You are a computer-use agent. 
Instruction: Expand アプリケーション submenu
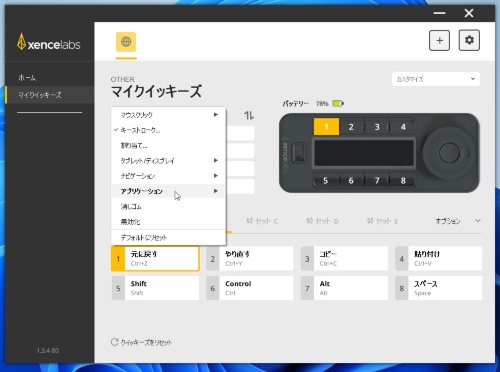[x=169, y=191]
